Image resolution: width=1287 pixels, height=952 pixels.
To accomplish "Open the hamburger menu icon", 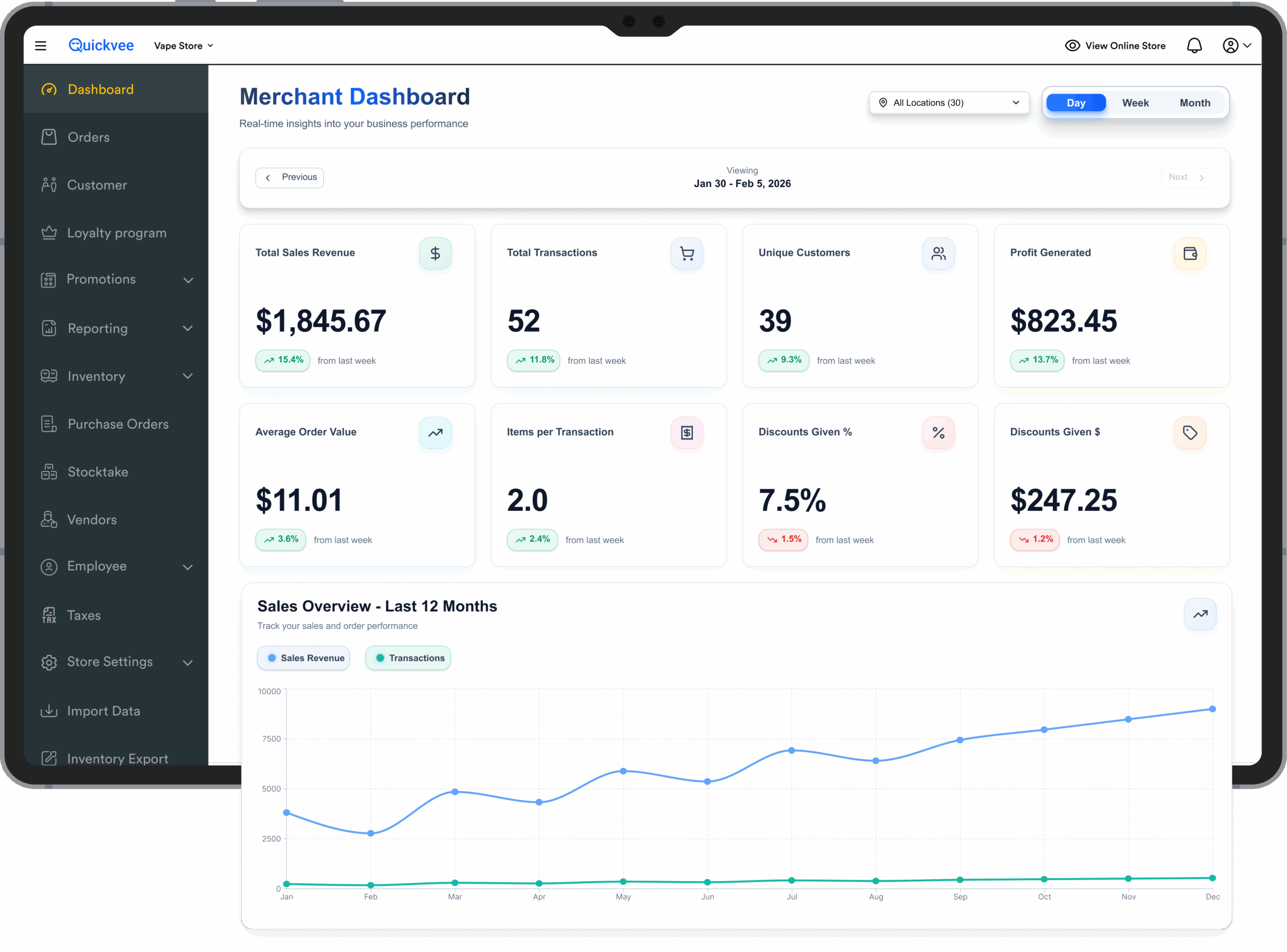I will click(x=40, y=46).
